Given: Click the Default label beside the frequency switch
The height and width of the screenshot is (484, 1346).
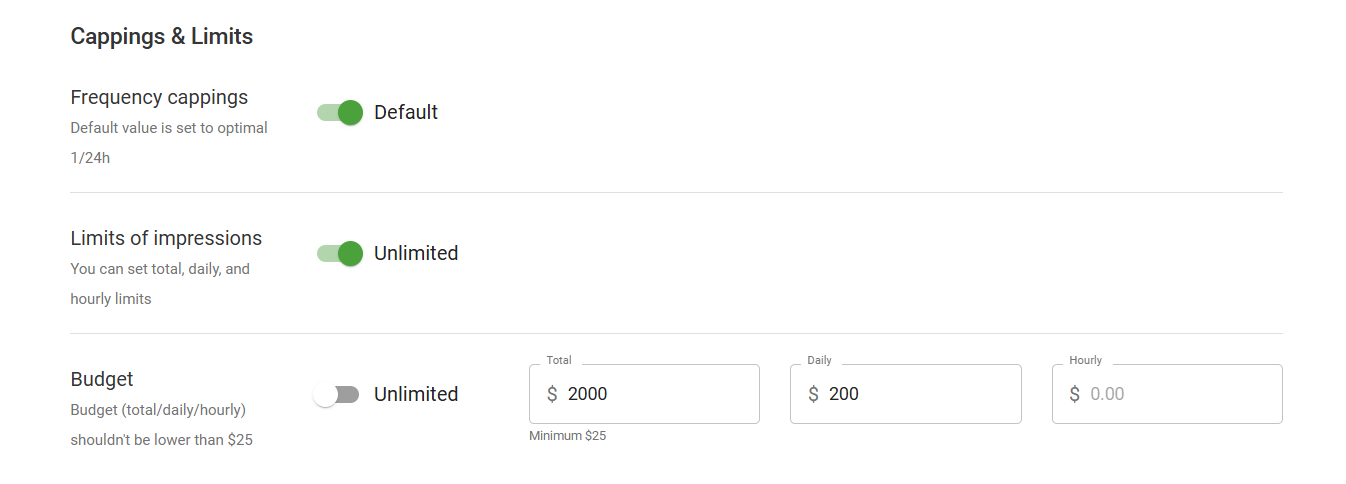Looking at the screenshot, I should click(406, 113).
